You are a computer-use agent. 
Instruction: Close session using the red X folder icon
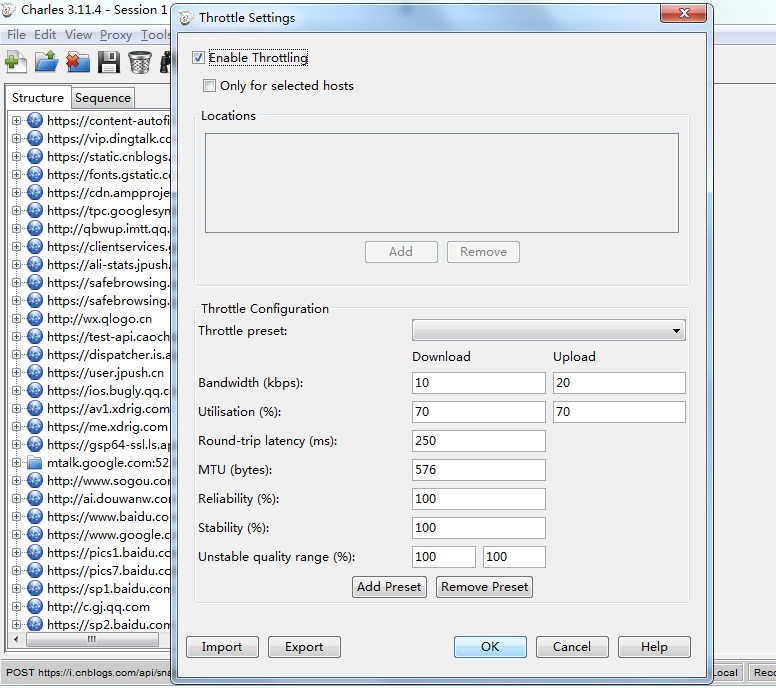point(78,62)
